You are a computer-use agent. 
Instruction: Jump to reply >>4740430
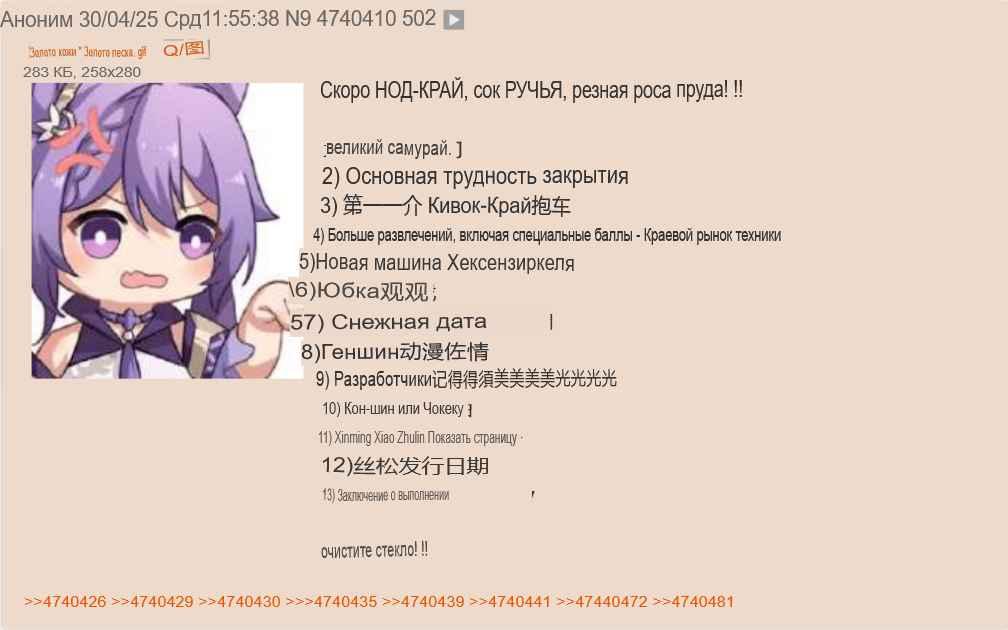point(239,602)
